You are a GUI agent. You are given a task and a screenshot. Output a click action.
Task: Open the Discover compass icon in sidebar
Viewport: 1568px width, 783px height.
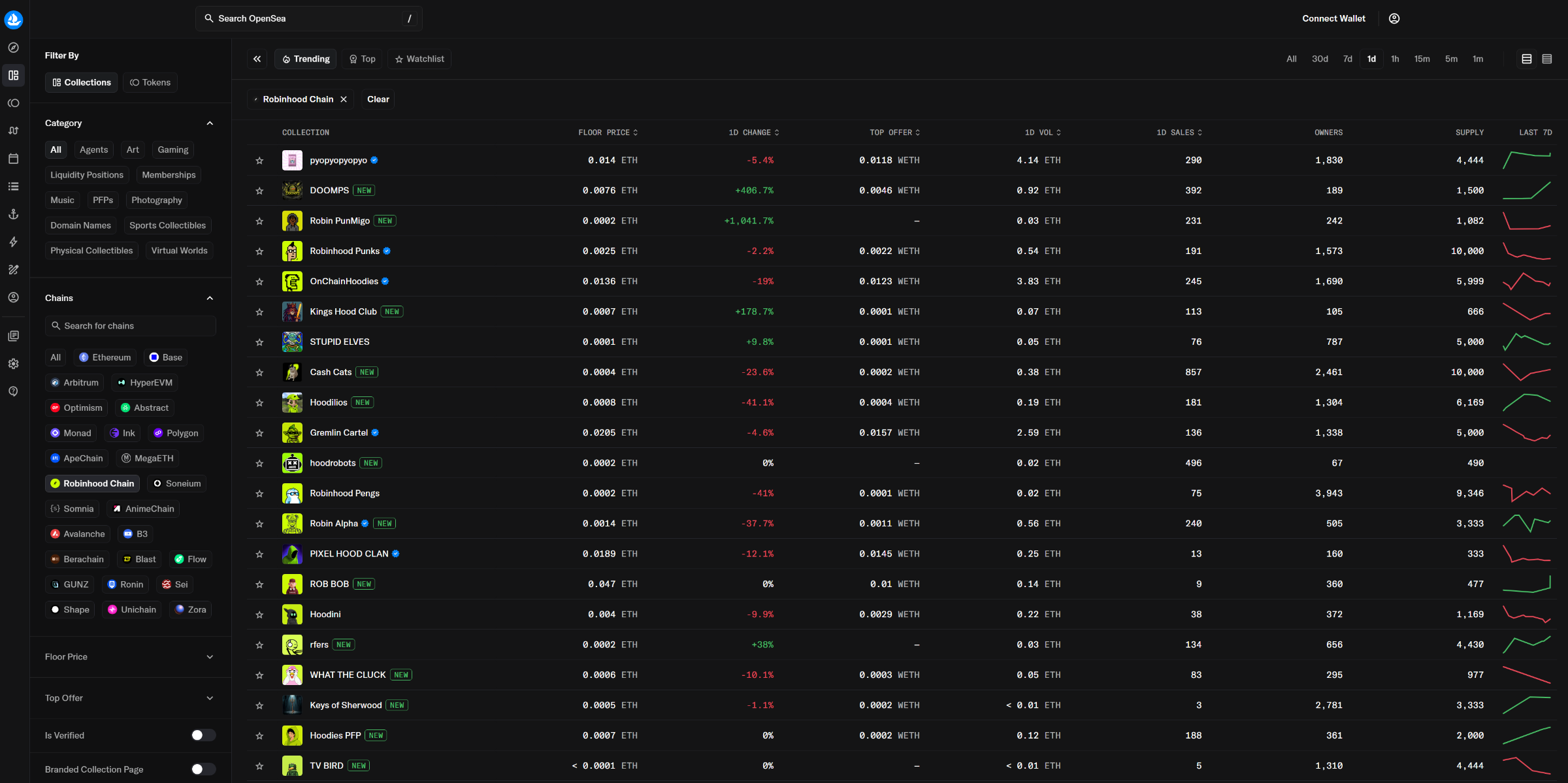point(14,48)
